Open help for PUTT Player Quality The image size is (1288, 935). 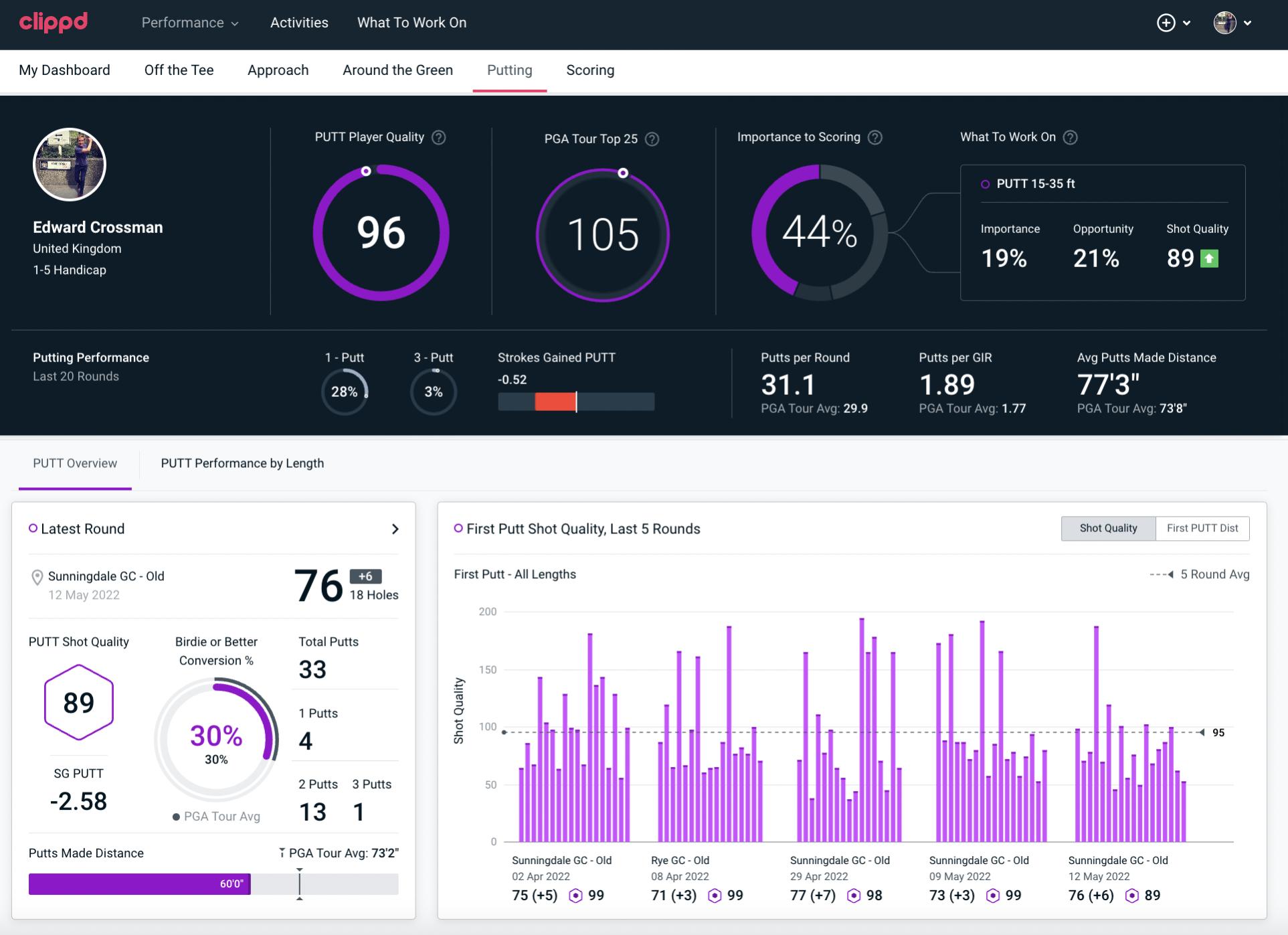tap(439, 137)
